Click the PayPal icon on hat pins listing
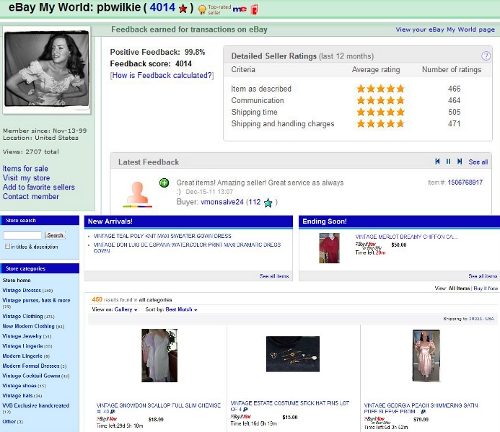The height and width of the screenshot is (432, 500). pyautogui.click(x=246, y=409)
